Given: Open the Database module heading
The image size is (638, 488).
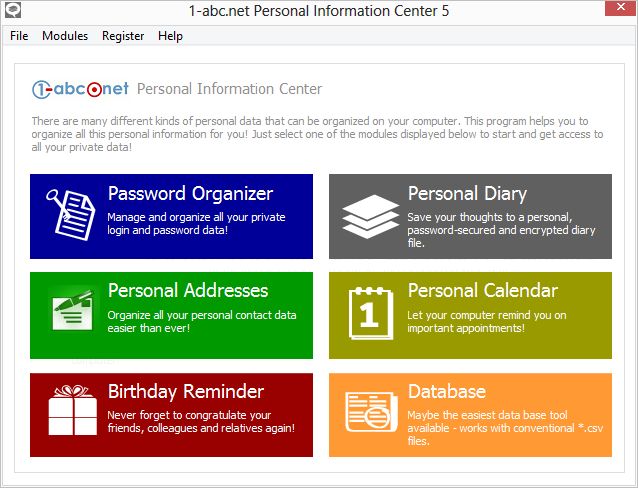Looking at the screenshot, I should click(446, 391).
